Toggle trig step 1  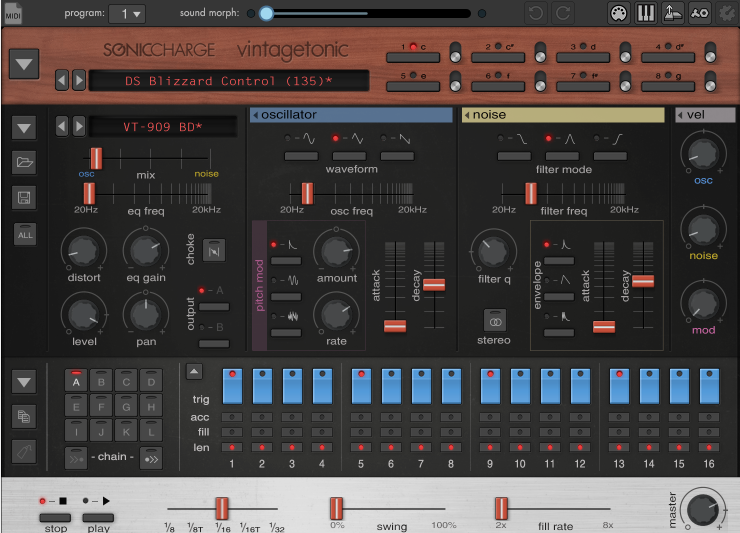(232, 386)
